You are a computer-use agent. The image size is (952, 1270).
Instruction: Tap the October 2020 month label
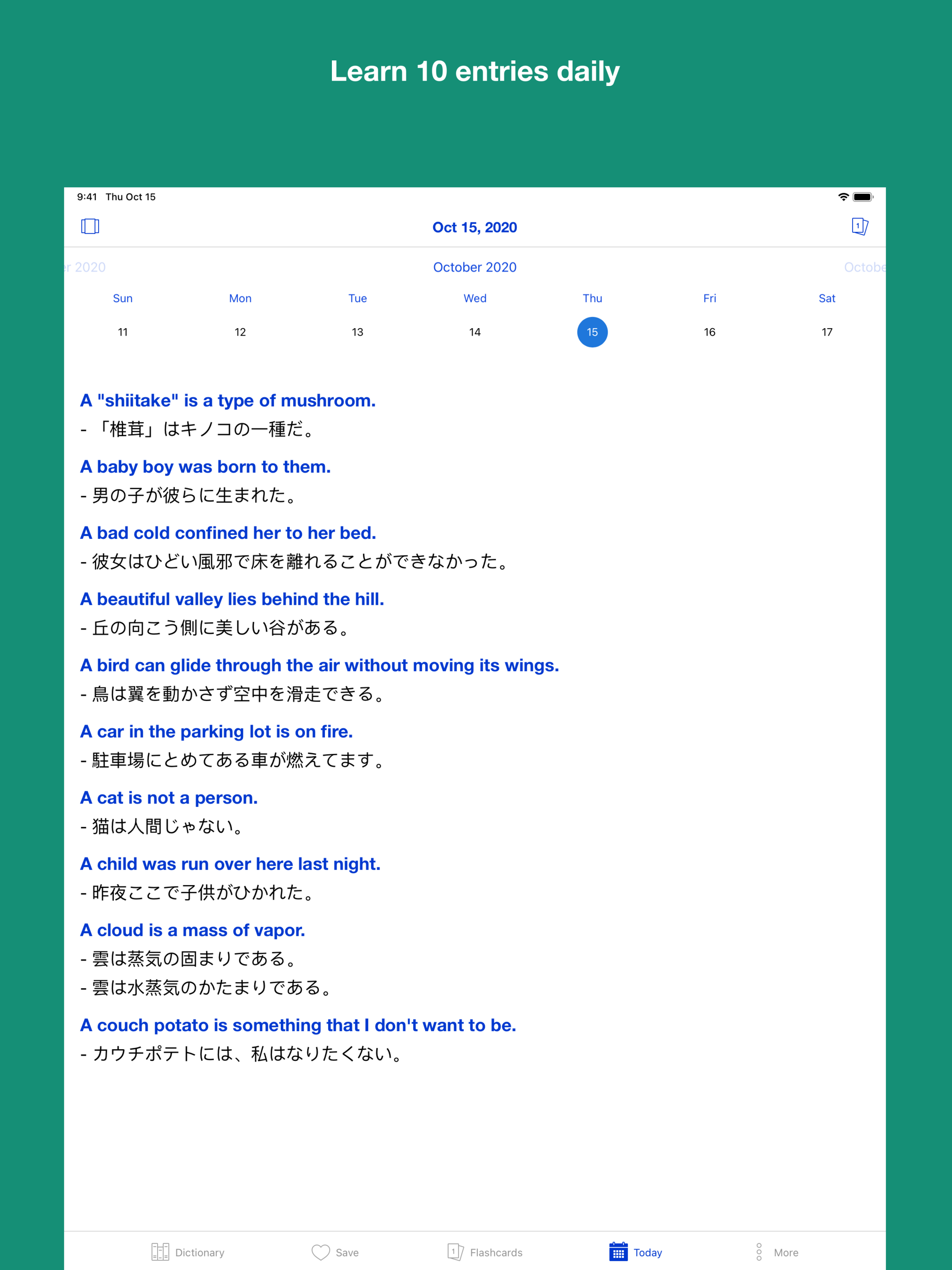(x=475, y=267)
